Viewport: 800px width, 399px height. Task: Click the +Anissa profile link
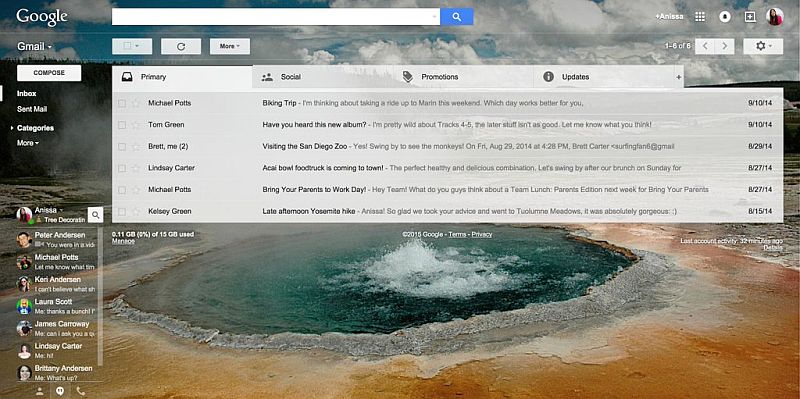coord(669,17)
